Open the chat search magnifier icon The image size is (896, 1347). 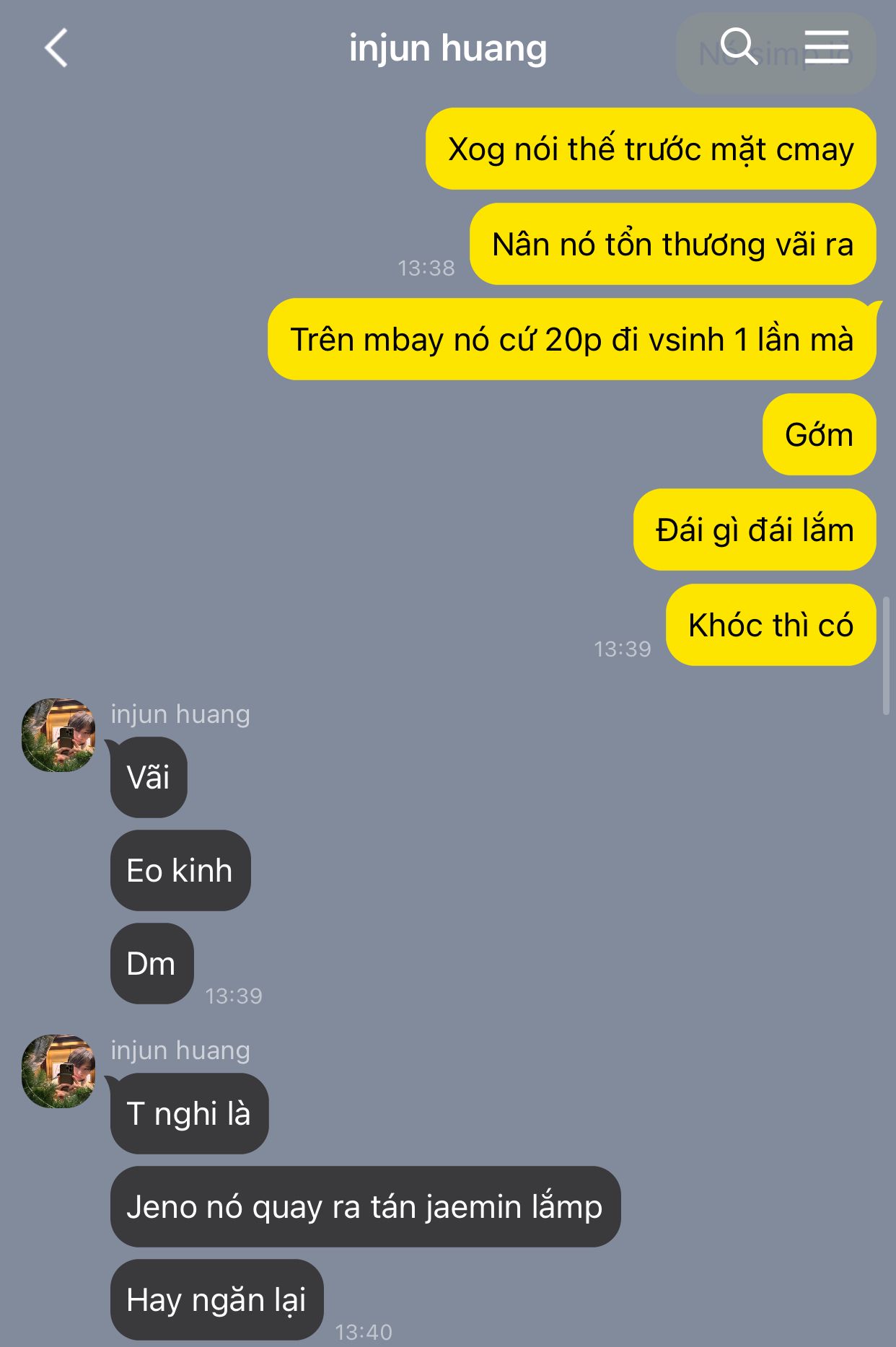click(739, 47)
